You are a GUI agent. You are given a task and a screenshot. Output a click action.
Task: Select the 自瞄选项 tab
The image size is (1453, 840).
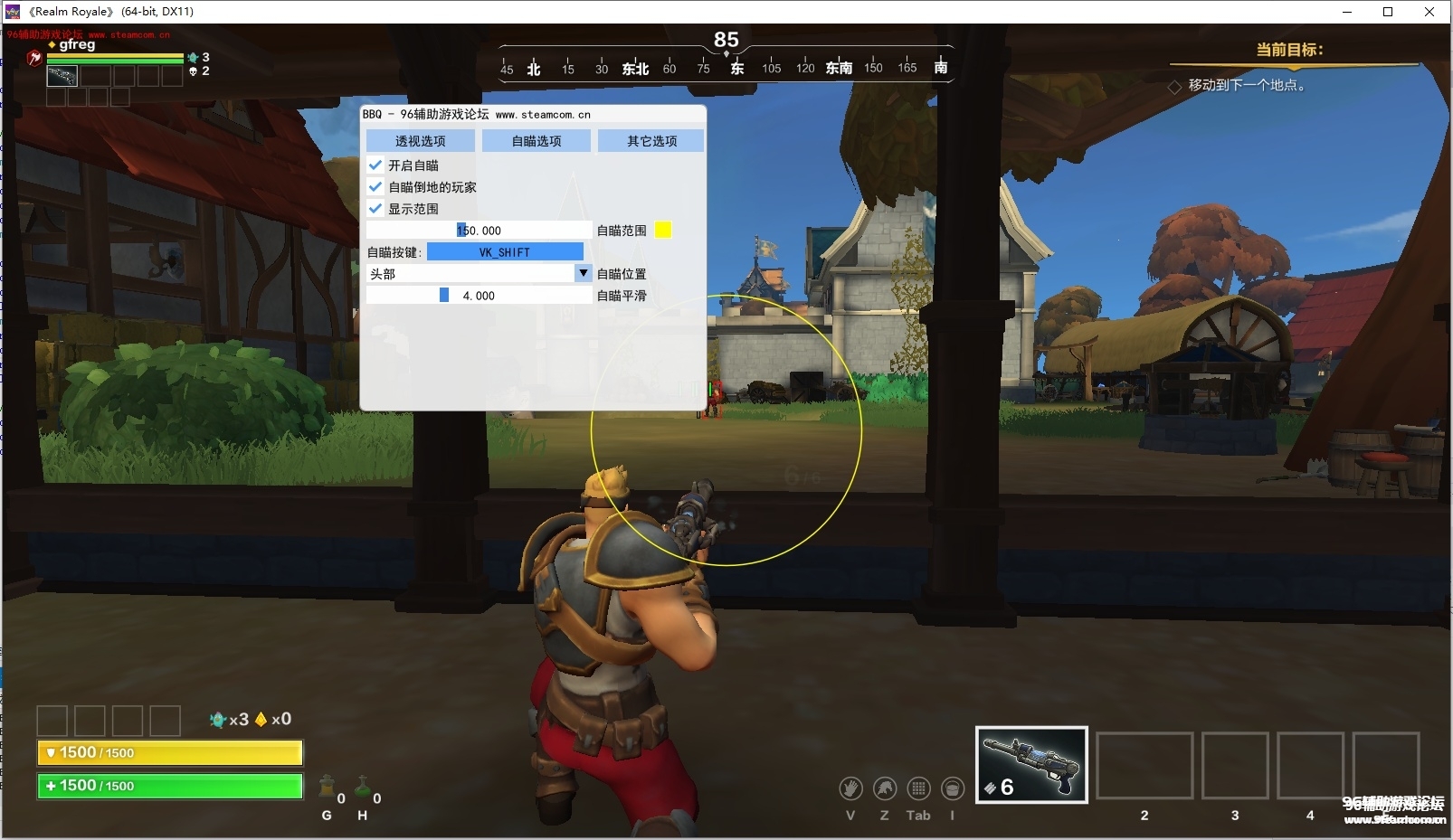tap(536, 141)
